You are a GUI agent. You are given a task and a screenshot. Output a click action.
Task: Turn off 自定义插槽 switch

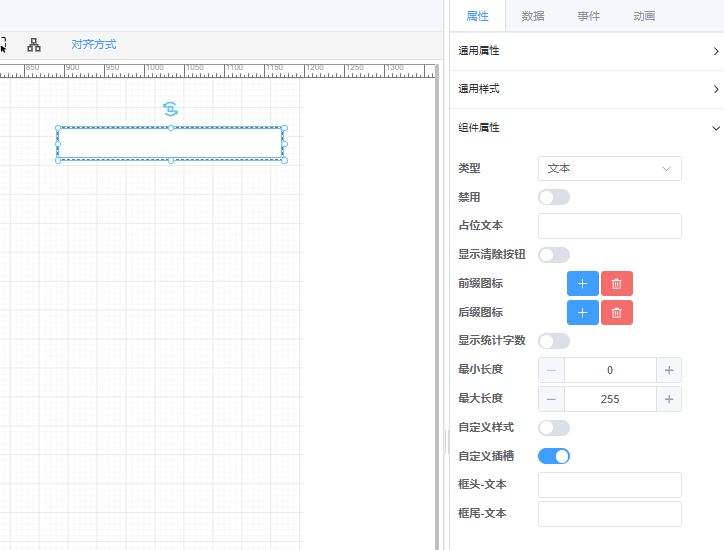(x=554, y=456)
